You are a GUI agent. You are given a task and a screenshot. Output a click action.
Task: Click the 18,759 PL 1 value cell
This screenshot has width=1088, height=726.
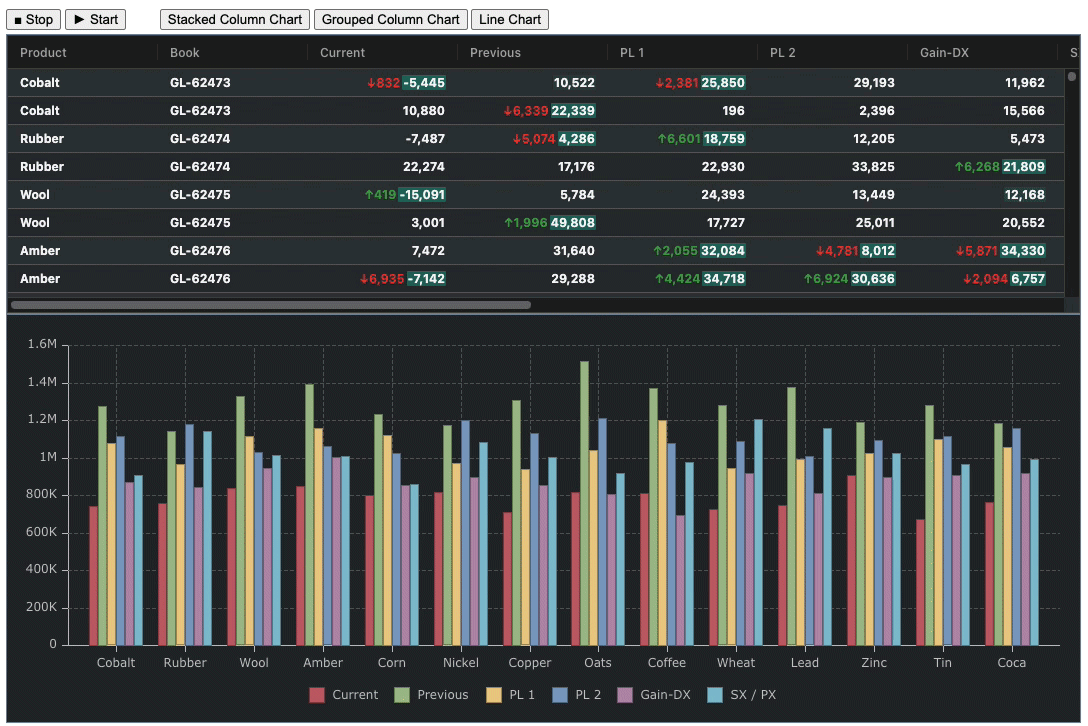click(682, 139)
